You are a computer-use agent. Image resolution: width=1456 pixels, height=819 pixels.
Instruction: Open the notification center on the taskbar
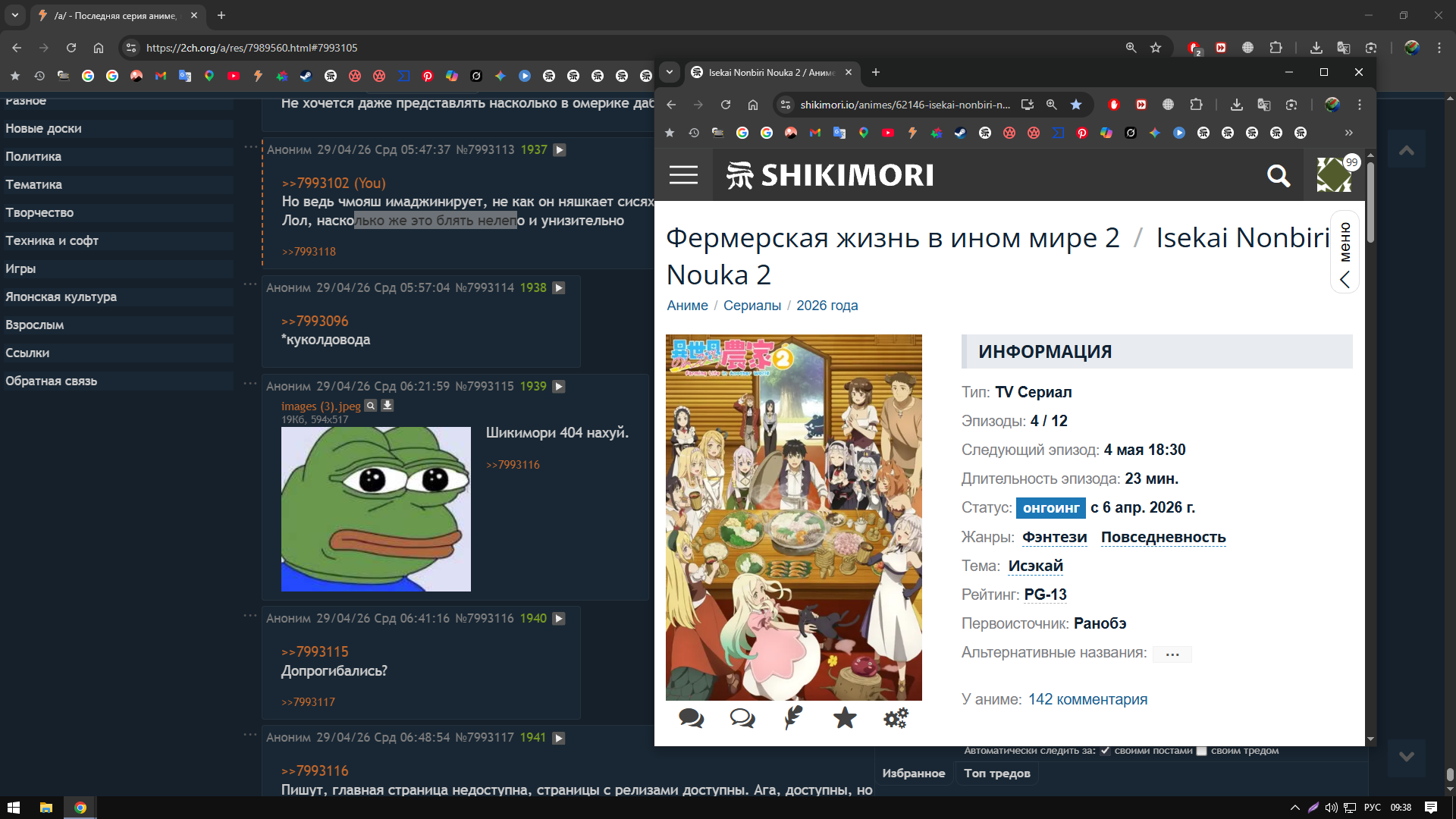1431,808
